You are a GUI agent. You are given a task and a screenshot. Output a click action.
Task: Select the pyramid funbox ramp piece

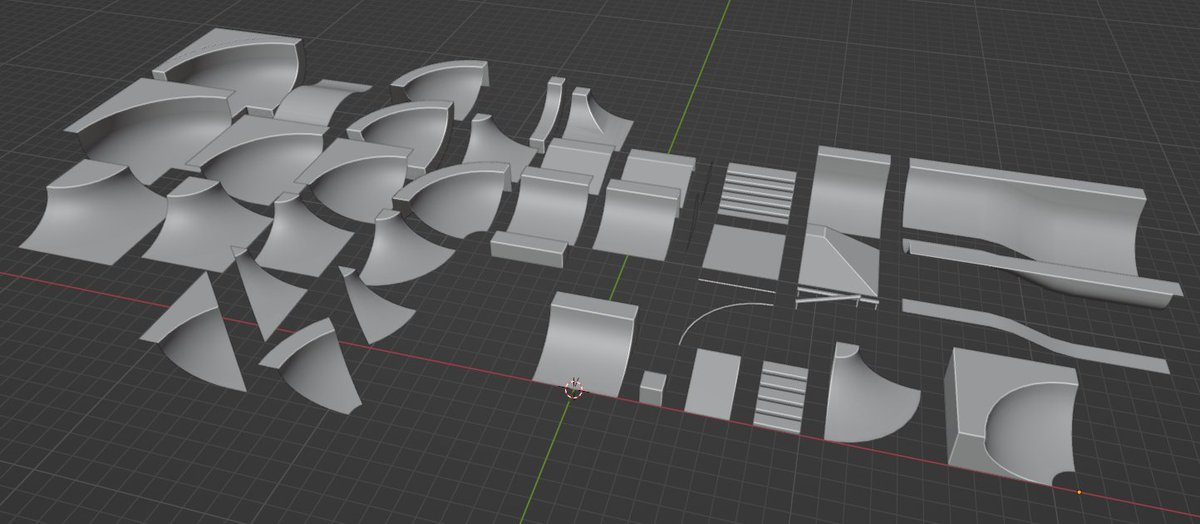[x=838, y=262]
